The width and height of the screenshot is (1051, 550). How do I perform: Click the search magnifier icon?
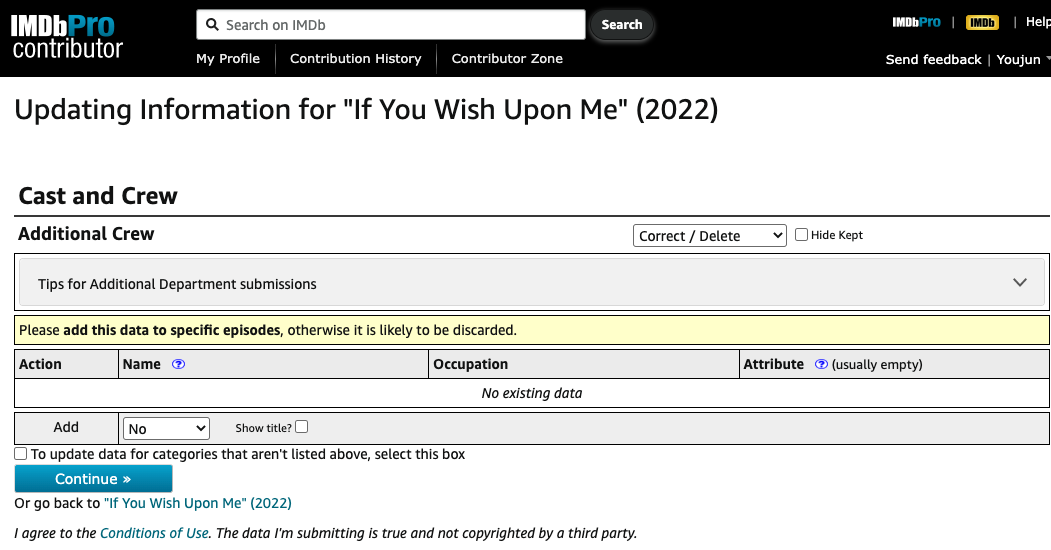(211, 25)
